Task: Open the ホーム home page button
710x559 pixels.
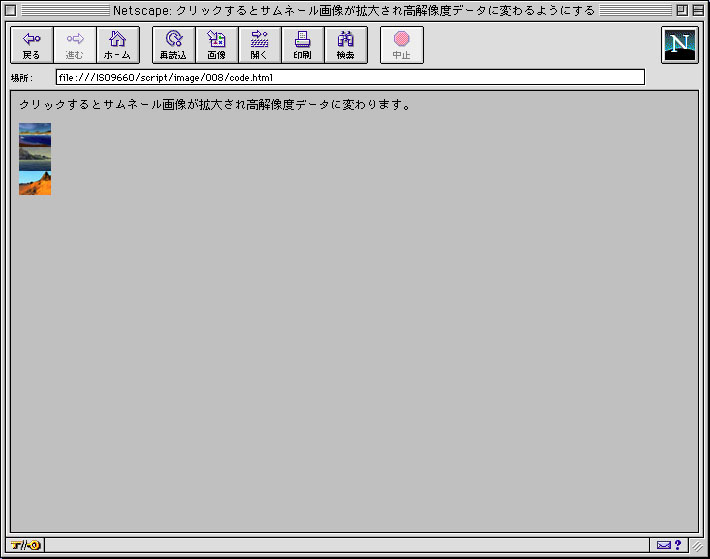Action: coord(118,45)
